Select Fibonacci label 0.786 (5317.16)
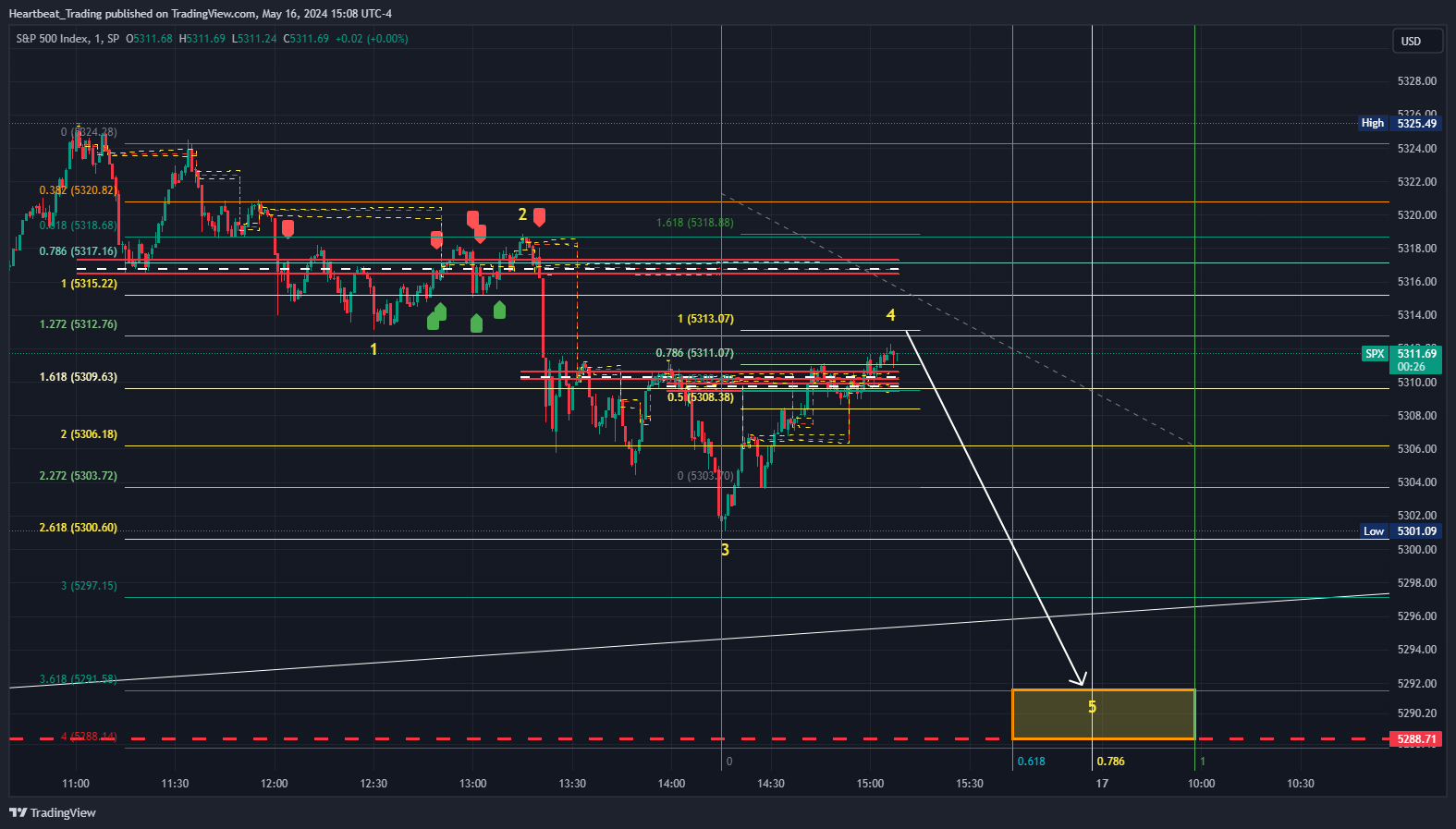 pyautogui.click(x=79, y=251)
